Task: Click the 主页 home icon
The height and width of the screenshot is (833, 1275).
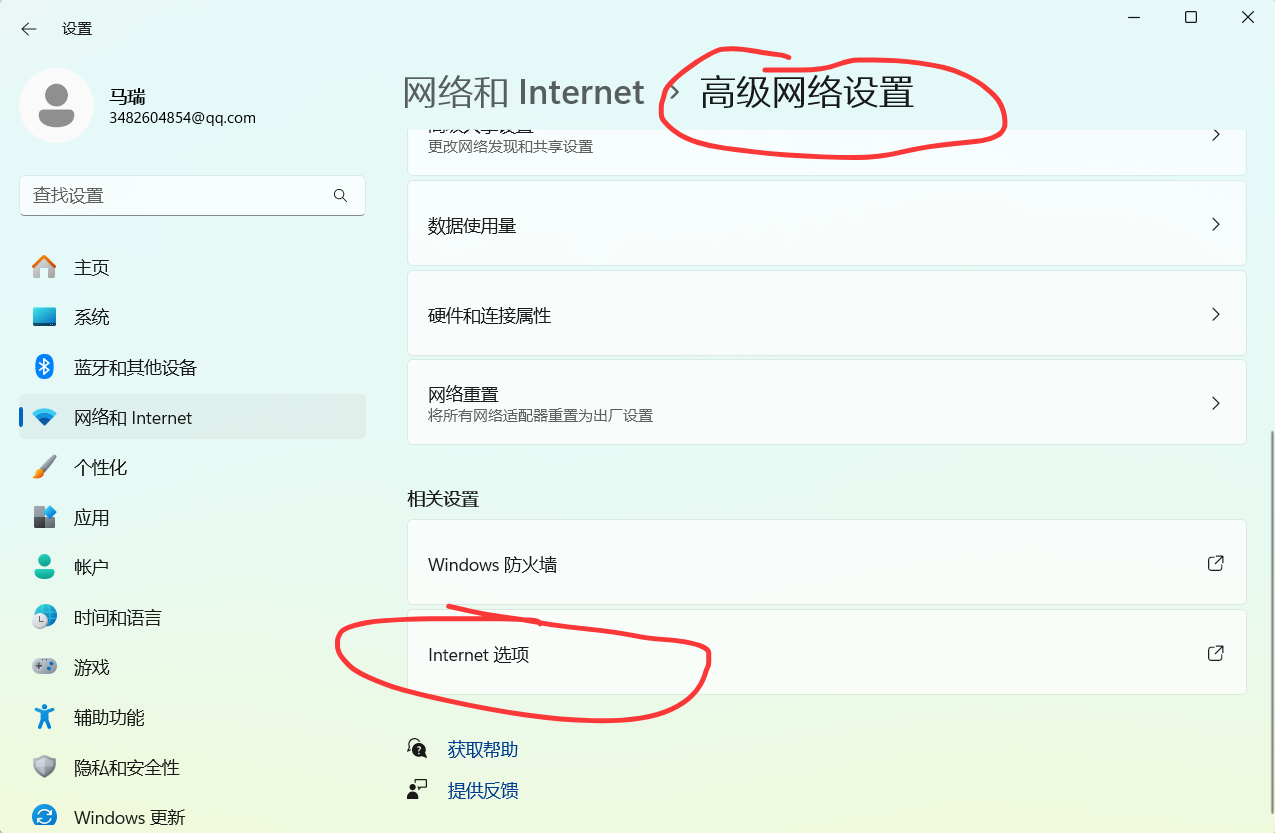Action: click(44, 267)
